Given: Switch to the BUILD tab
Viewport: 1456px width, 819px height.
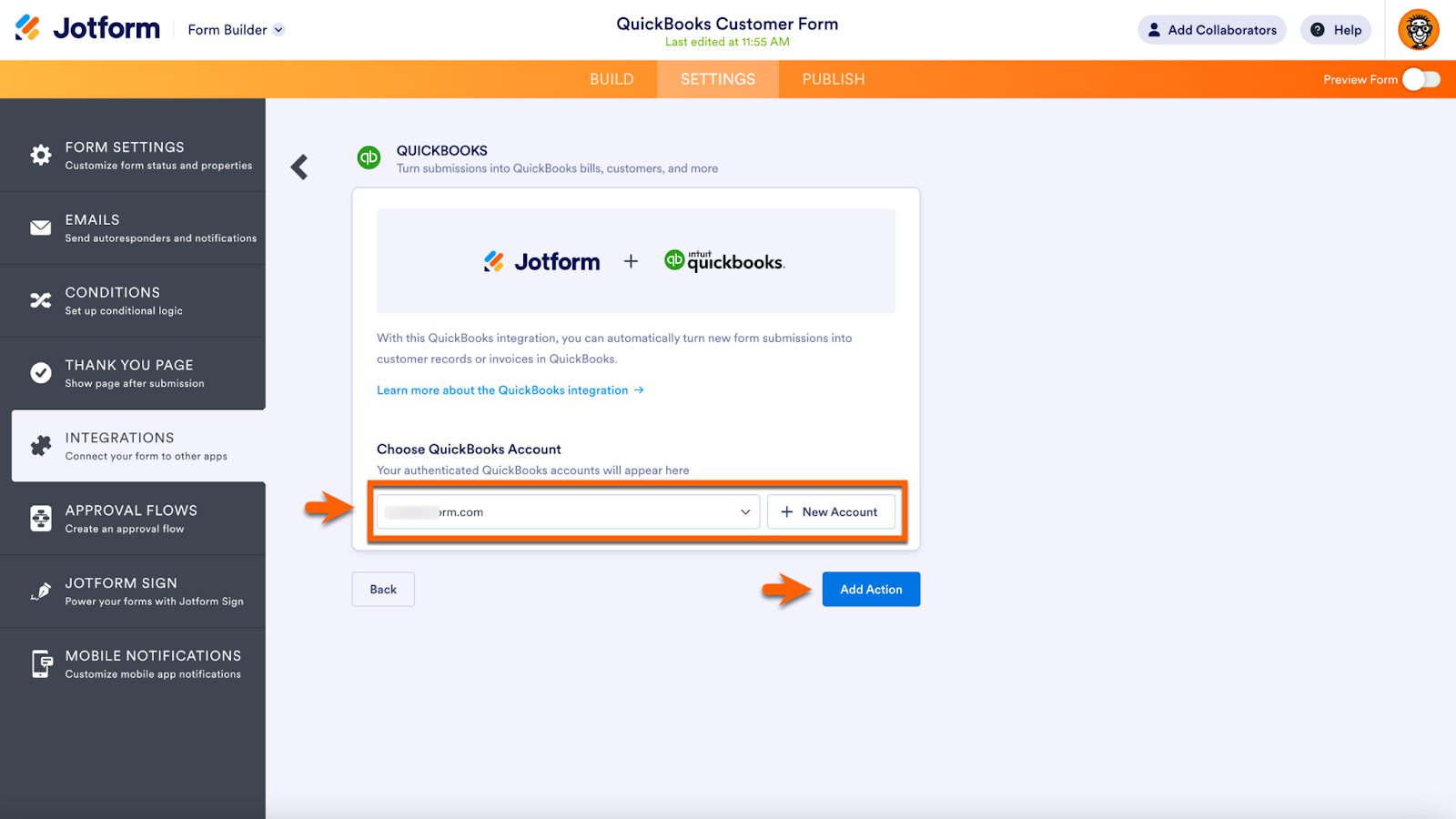Looking at the screenshot, I should click(612, 80).
